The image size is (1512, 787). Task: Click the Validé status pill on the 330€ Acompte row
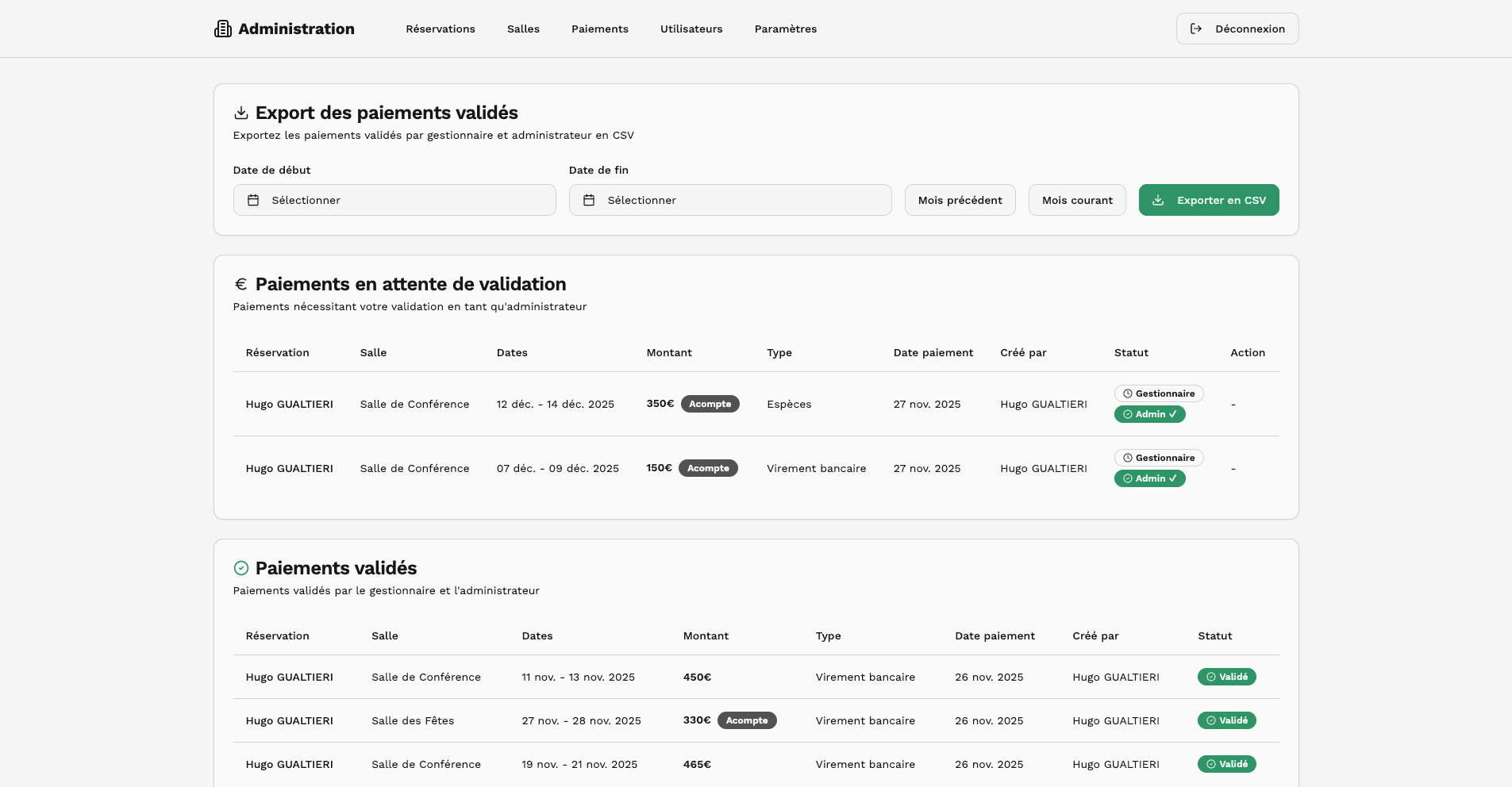1226,720
